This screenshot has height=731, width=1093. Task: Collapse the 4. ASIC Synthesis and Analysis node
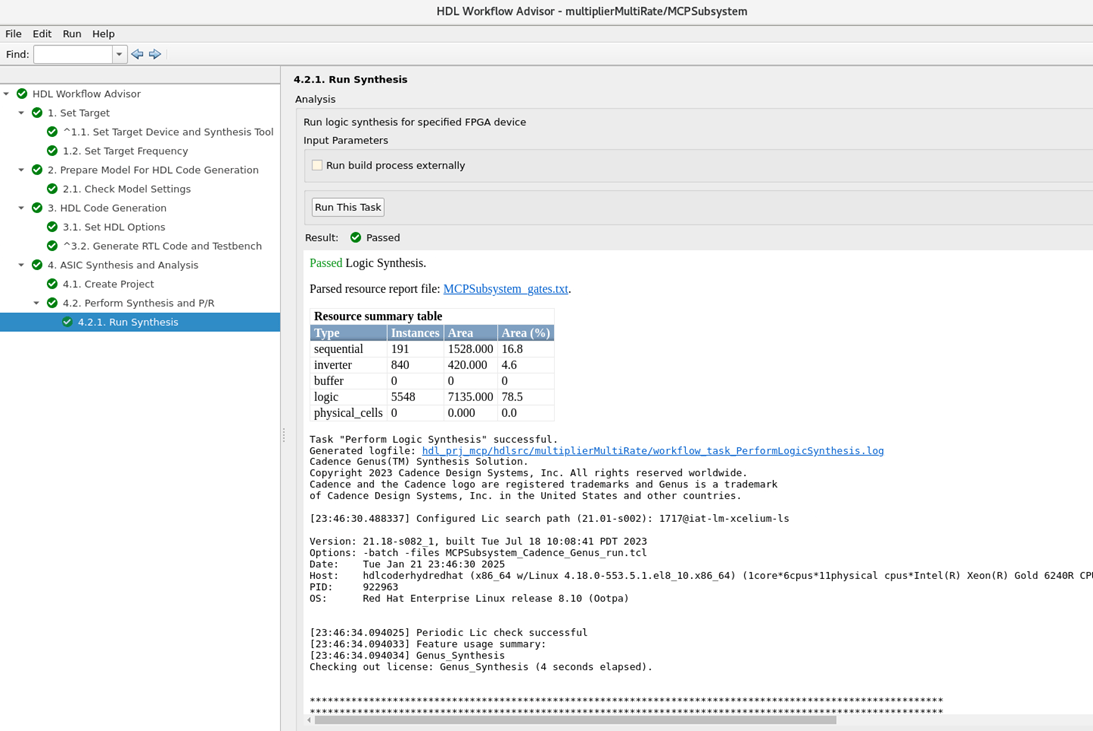coord(22,265)
